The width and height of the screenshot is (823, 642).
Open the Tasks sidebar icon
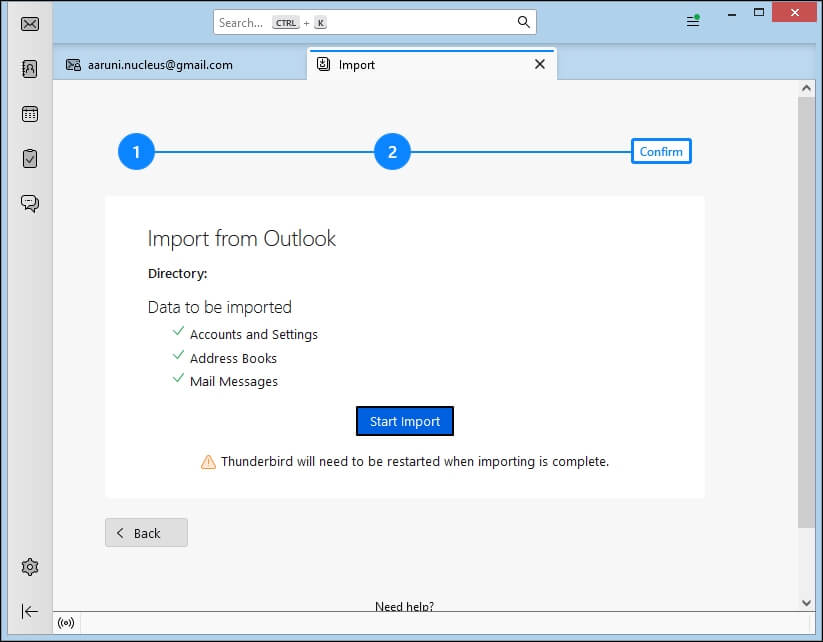tap(30, 159)
